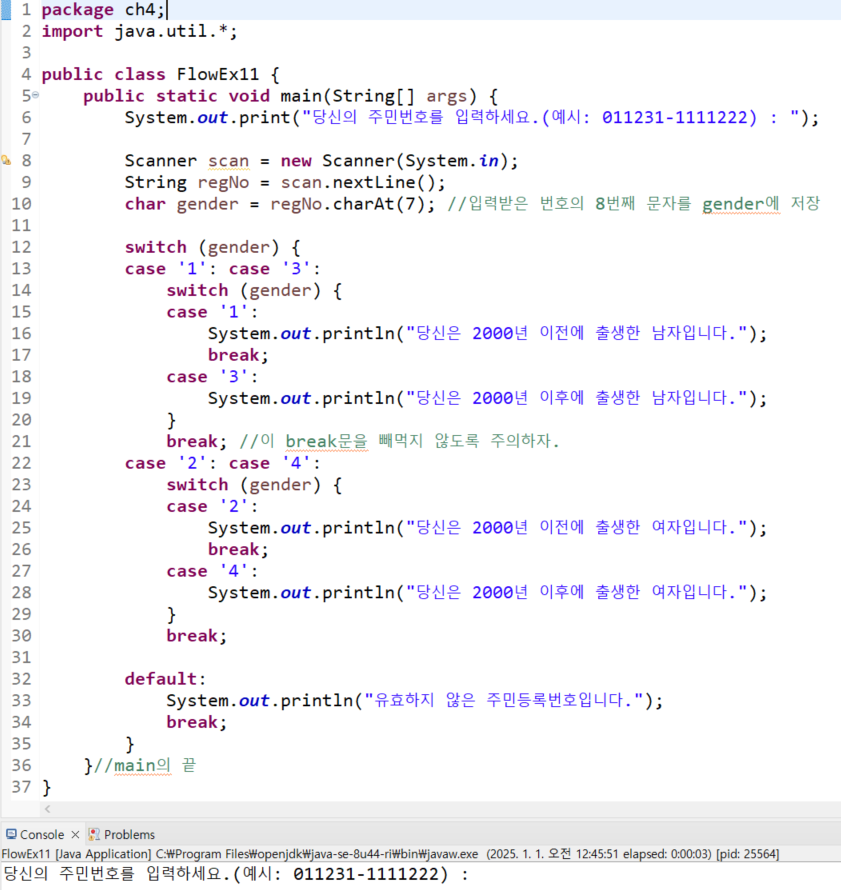Click 'regNo.charAt(7)' expression
The height and width of the screenshot is (890, 841).
347,204
